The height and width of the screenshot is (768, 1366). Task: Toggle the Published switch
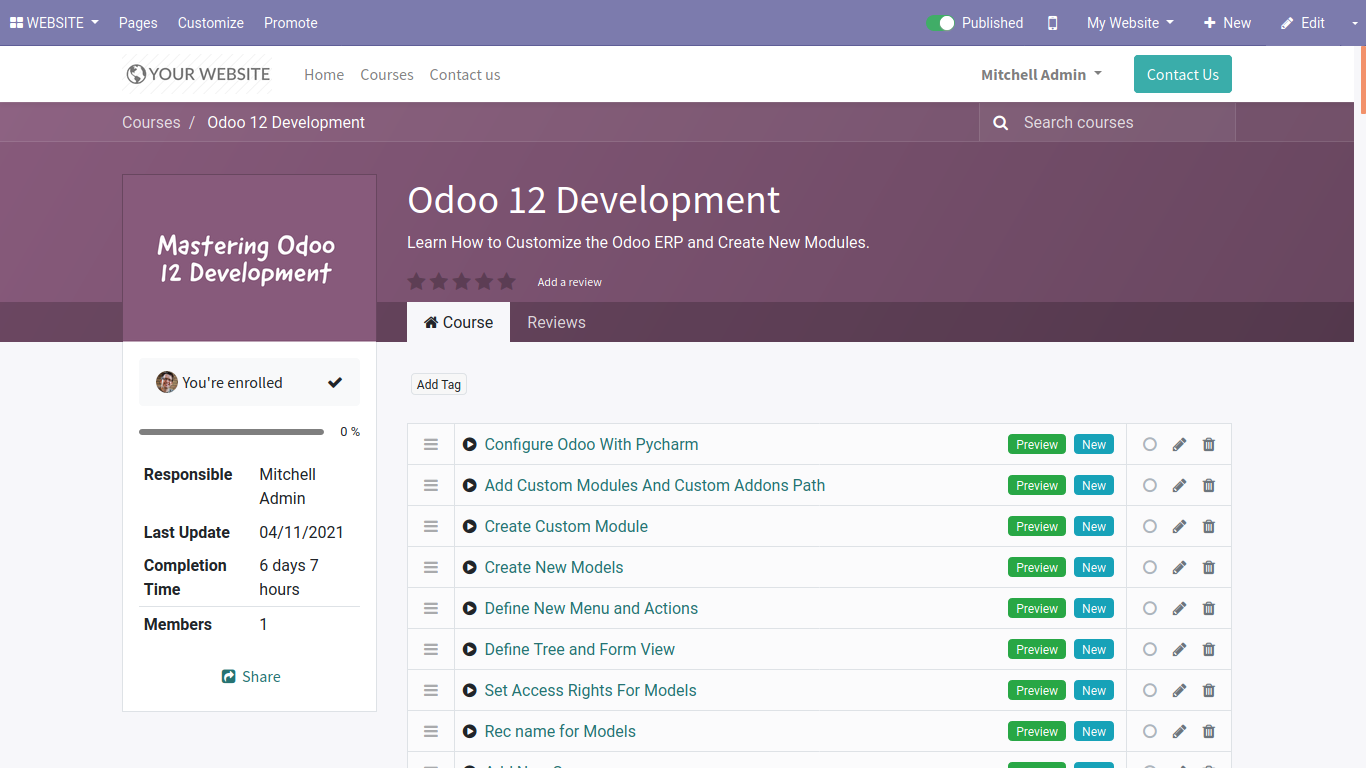(940, 23)
